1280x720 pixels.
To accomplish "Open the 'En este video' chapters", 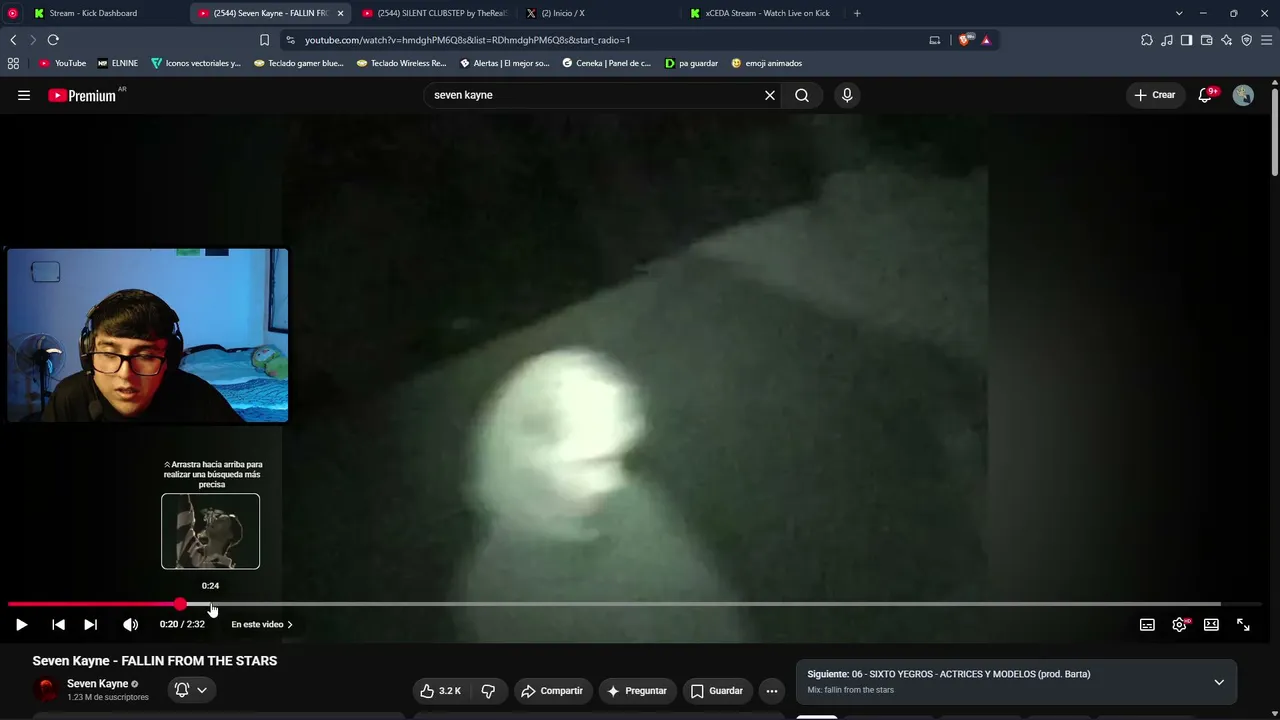I will [x=262, y=624].
